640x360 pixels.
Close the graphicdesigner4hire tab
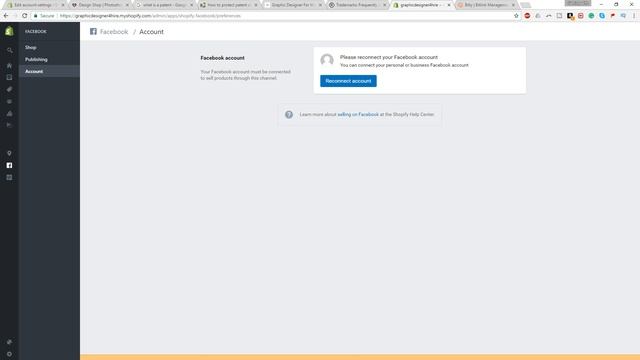449,5
